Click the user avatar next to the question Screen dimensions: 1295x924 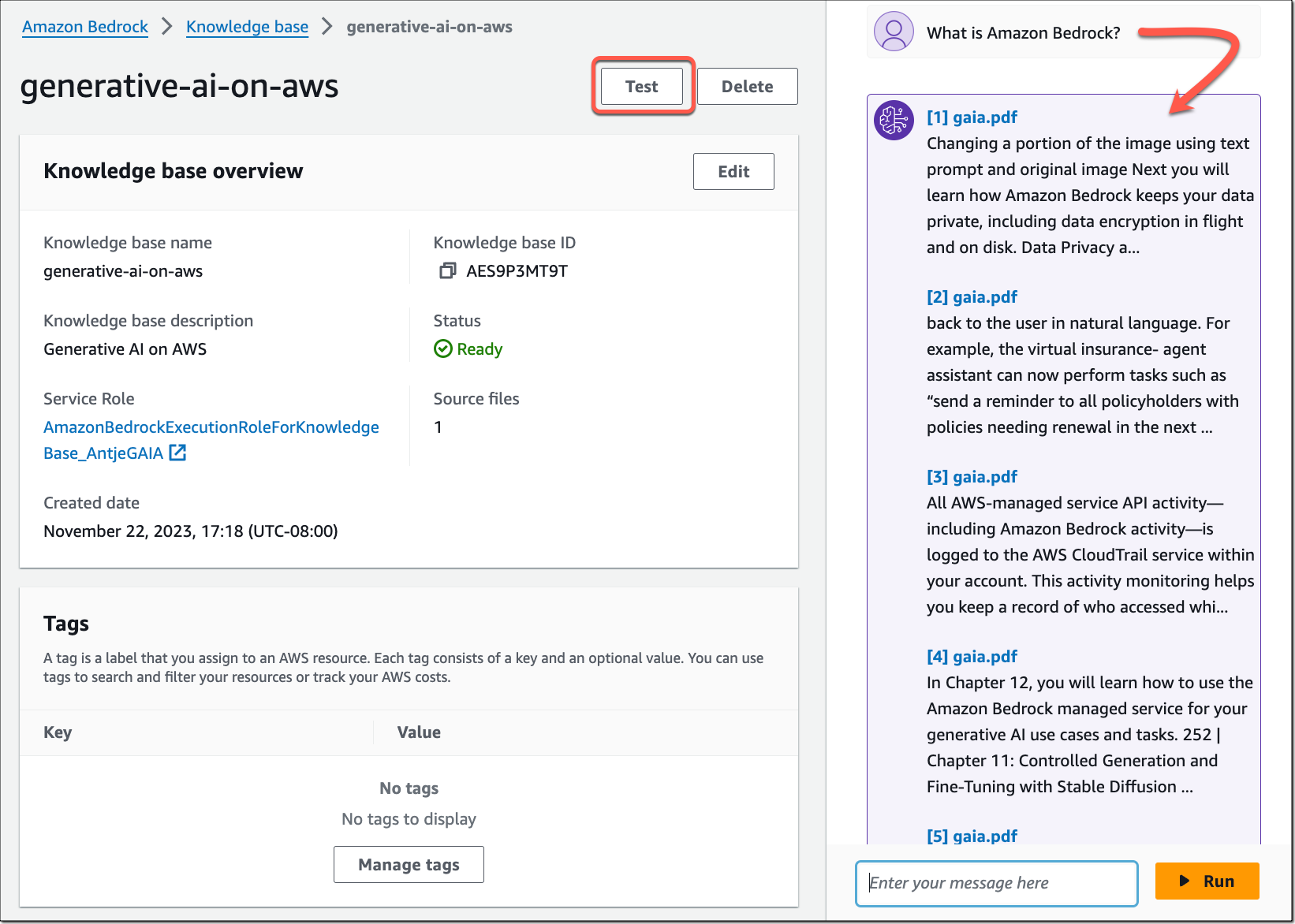pyautogui.click(x=894, y=32)
